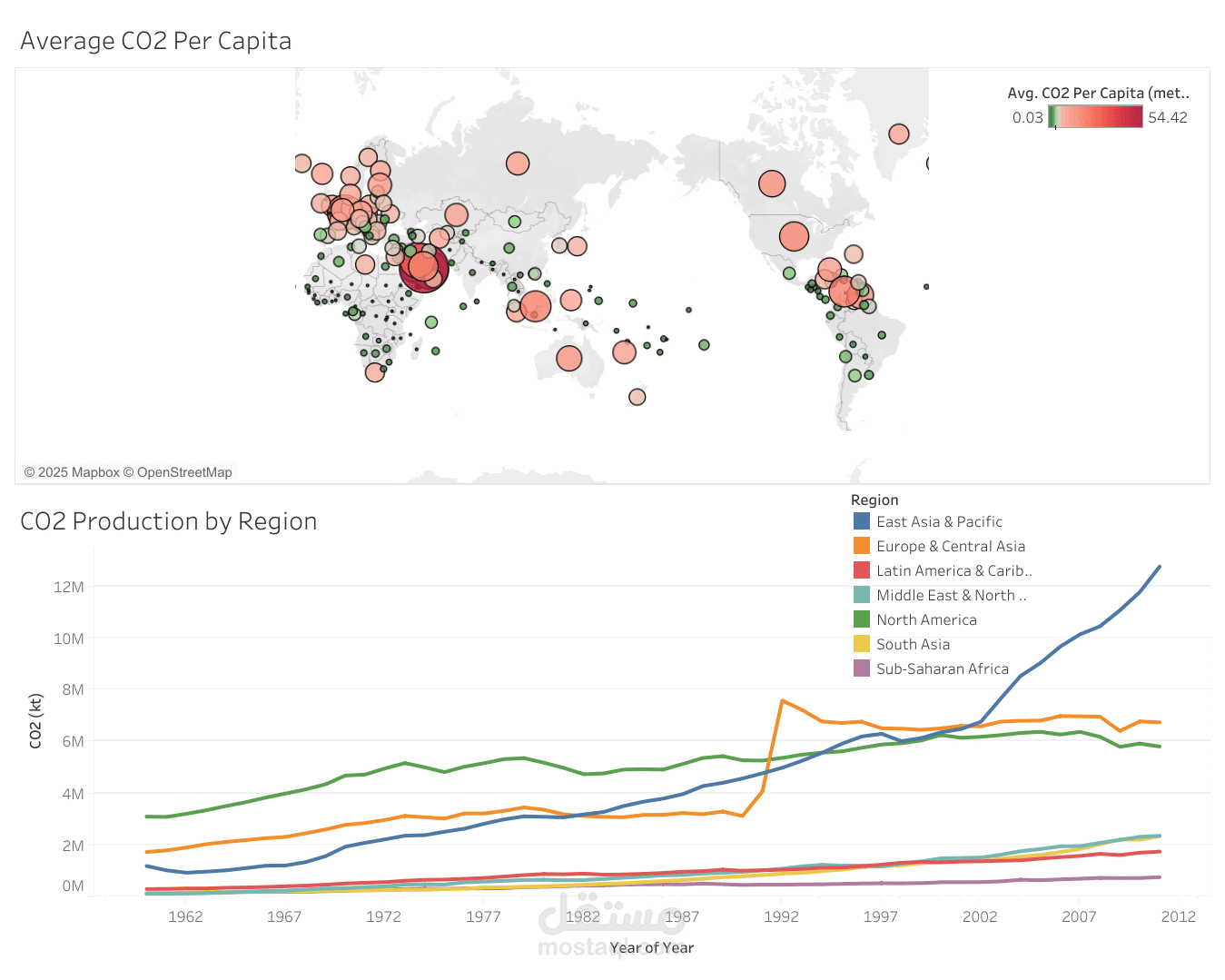The image size is (1225, 980).
Task: Select the South Asia legend label
Action: tap(913, 644)
